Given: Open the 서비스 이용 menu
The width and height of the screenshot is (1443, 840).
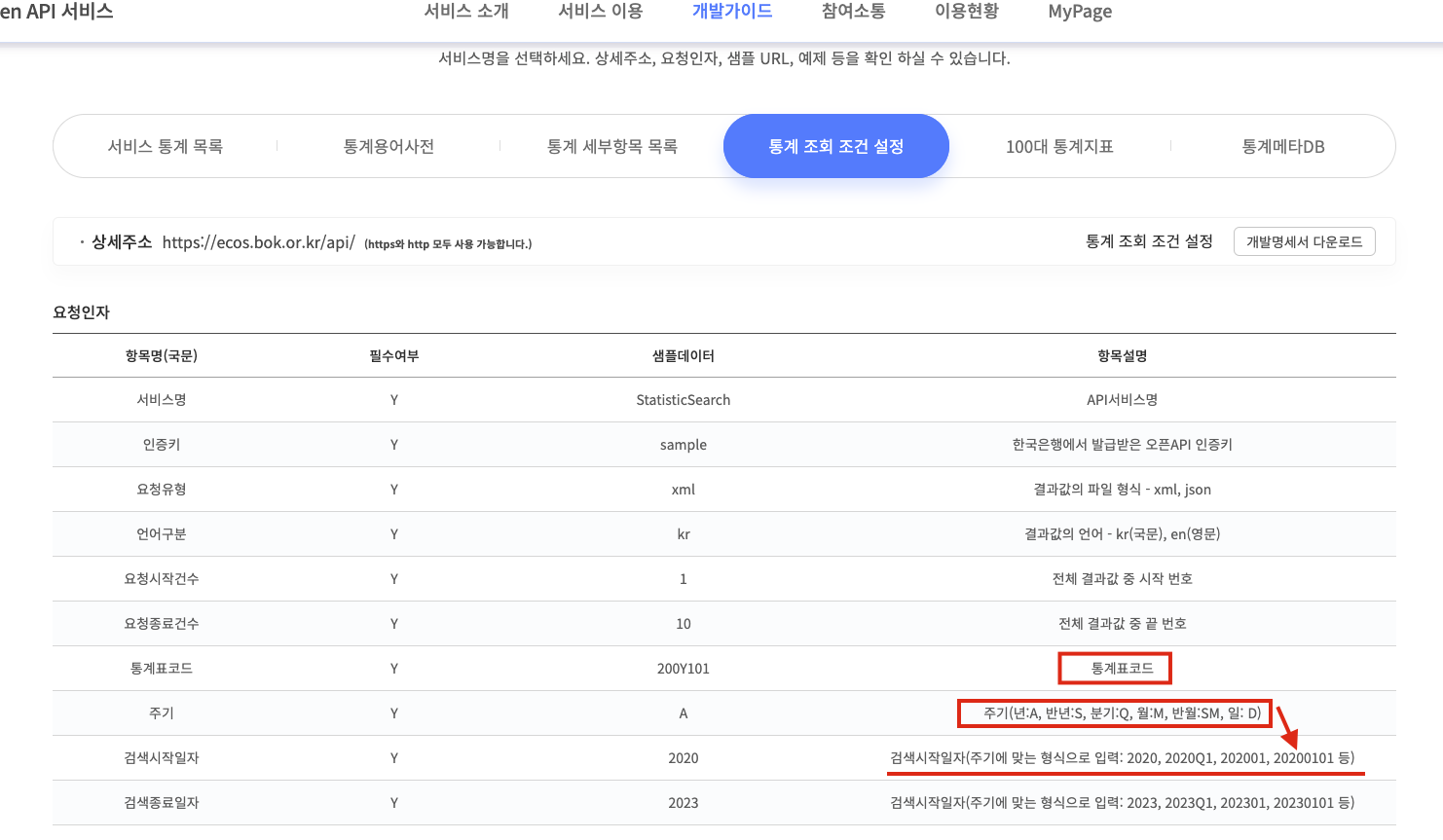Looking at the screenshot, I should coord(601,12).
